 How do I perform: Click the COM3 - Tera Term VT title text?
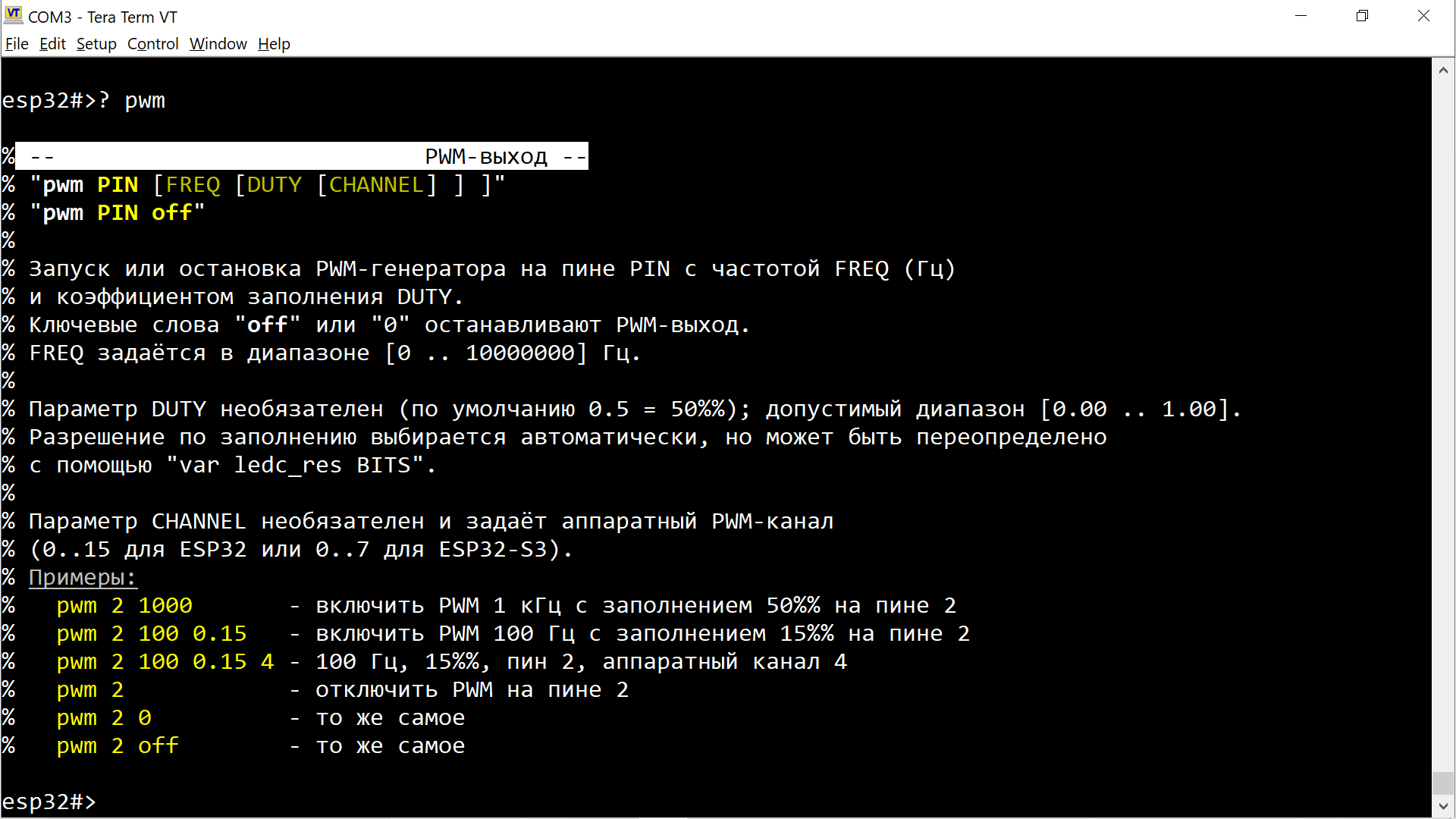pos(102,17)
